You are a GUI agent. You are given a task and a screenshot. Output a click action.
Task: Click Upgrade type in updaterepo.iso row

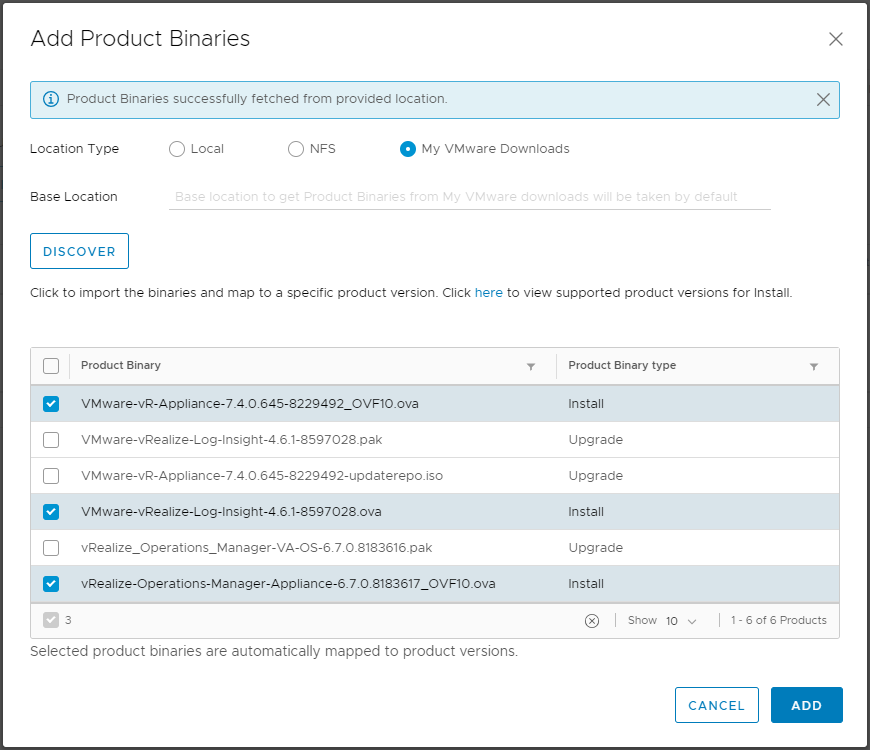pos(595,476)
